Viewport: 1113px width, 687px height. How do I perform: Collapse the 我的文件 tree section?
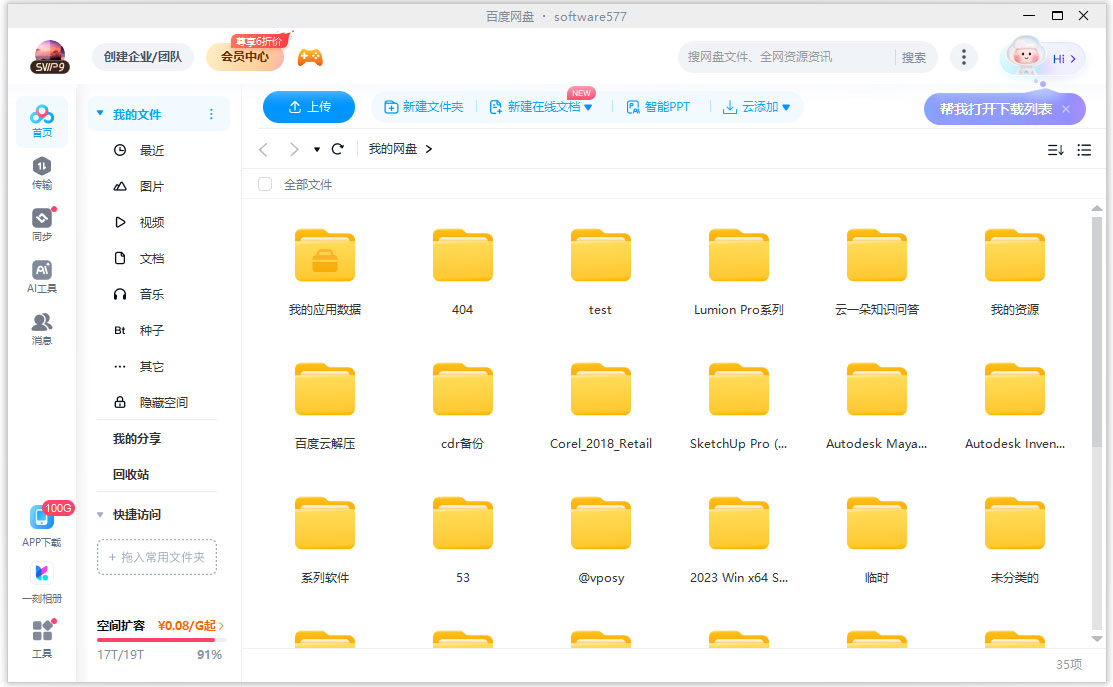coord(100,114)
